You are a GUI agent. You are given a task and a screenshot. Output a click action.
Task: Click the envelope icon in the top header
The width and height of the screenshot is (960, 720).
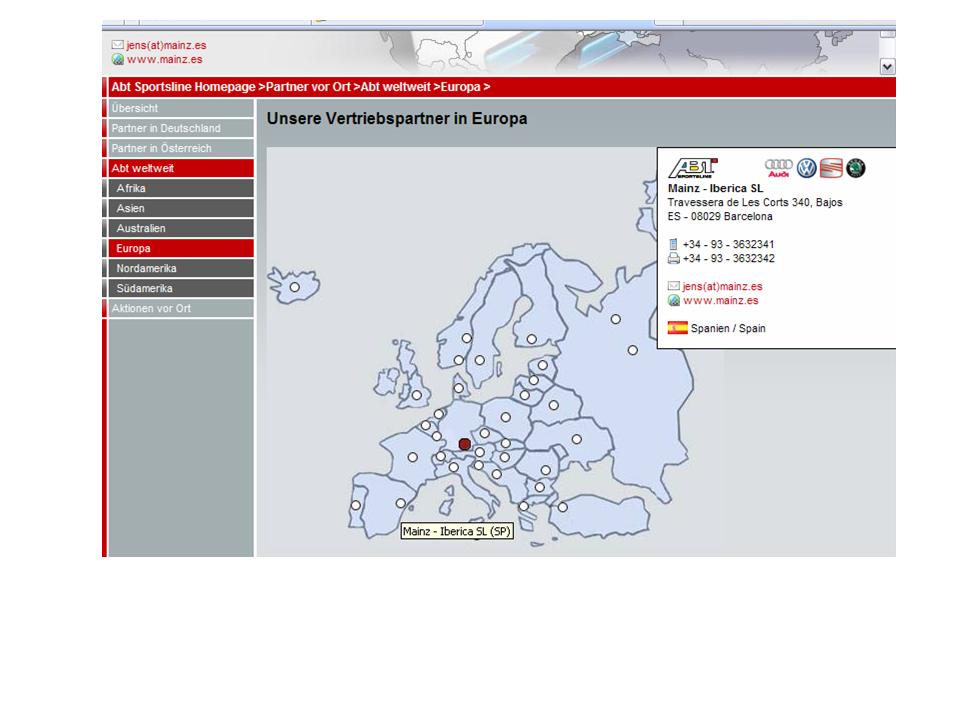pyautogui.click(x=118, y=45)
